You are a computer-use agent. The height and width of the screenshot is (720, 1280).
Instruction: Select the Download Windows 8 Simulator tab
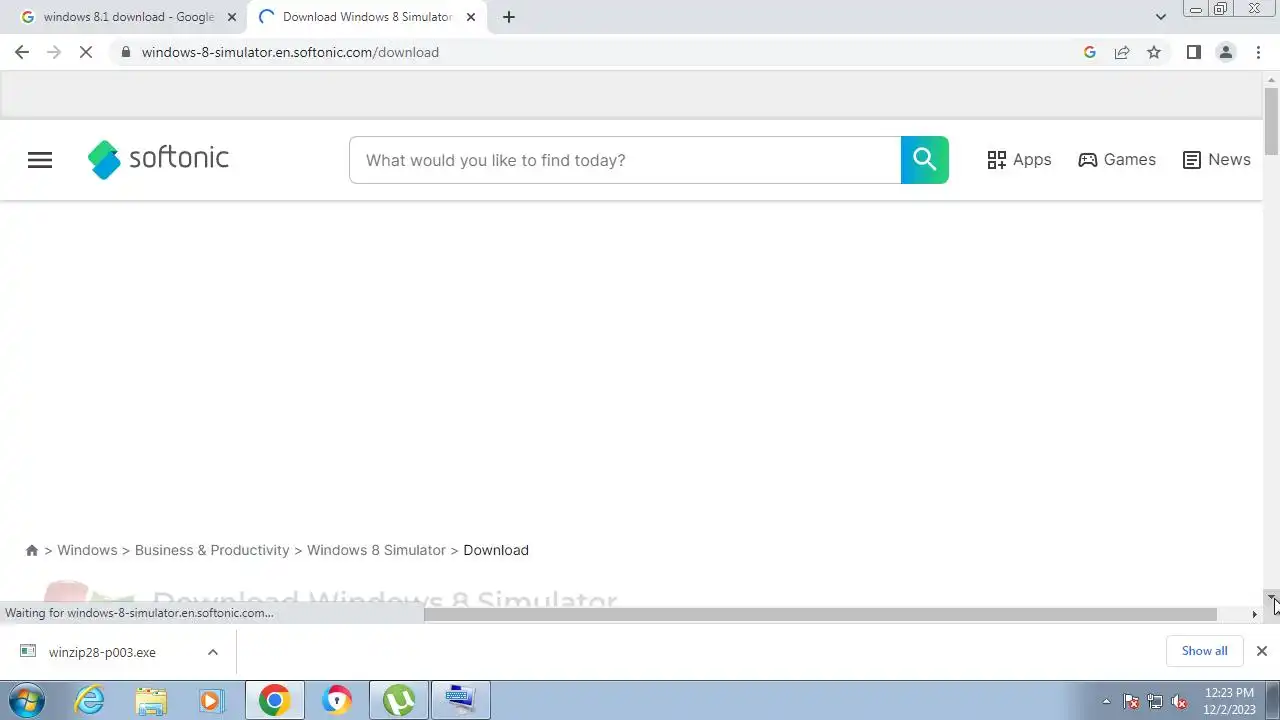click(x=366, y=17)
